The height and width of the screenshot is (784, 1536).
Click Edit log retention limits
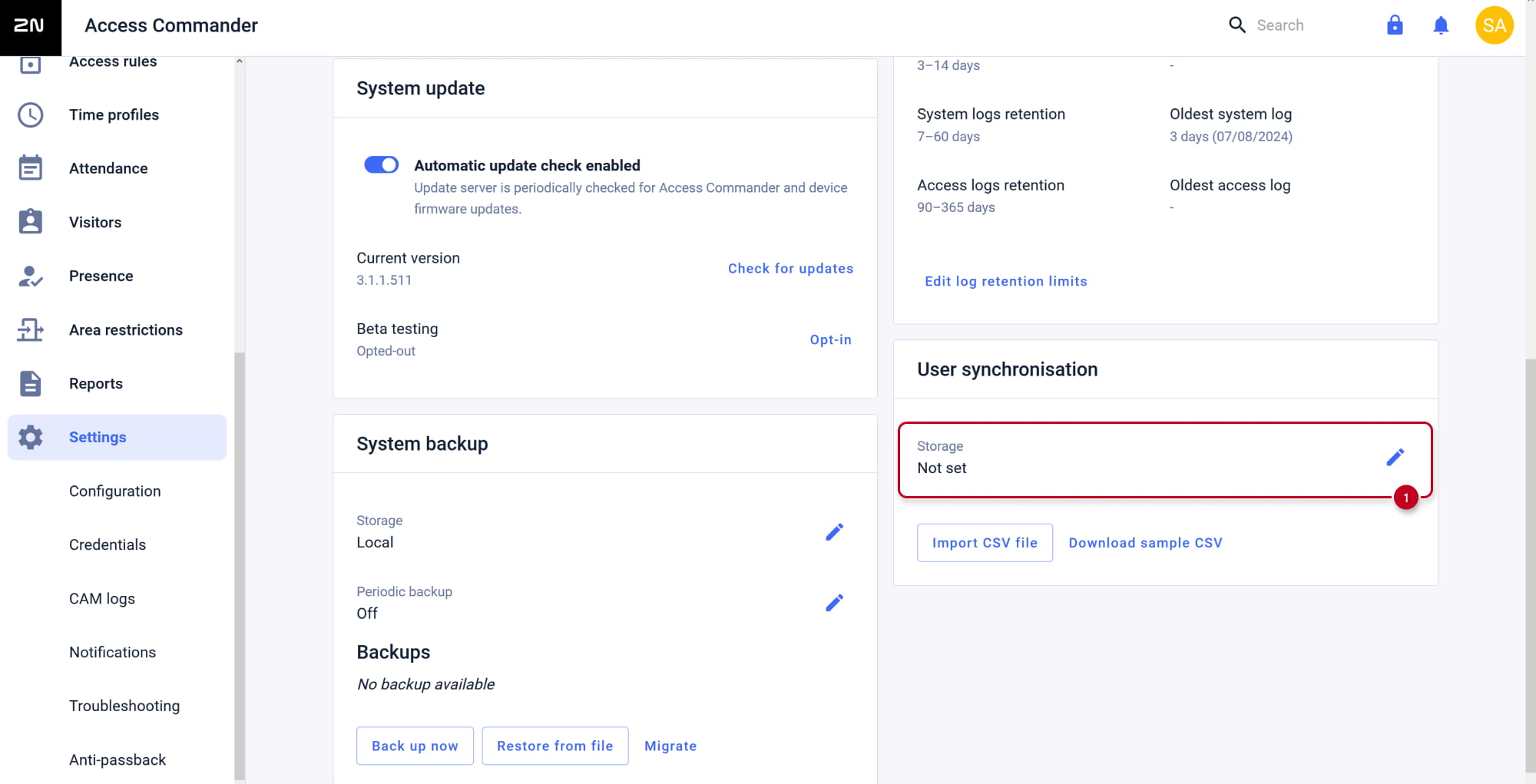coord(1006,281)
